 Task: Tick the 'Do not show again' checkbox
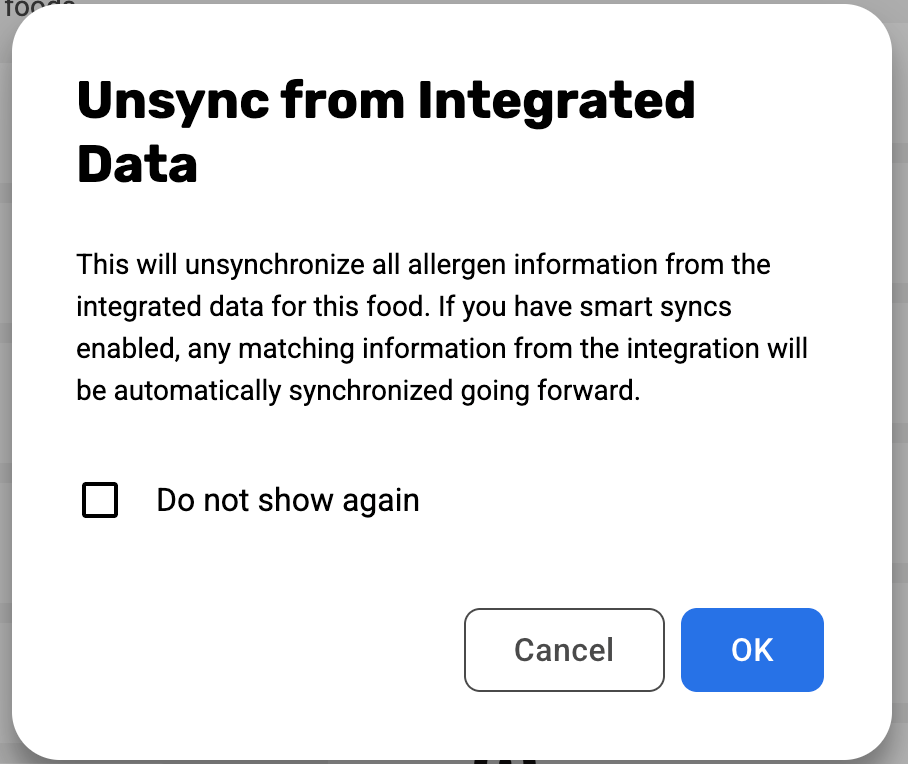click(100, 500)
